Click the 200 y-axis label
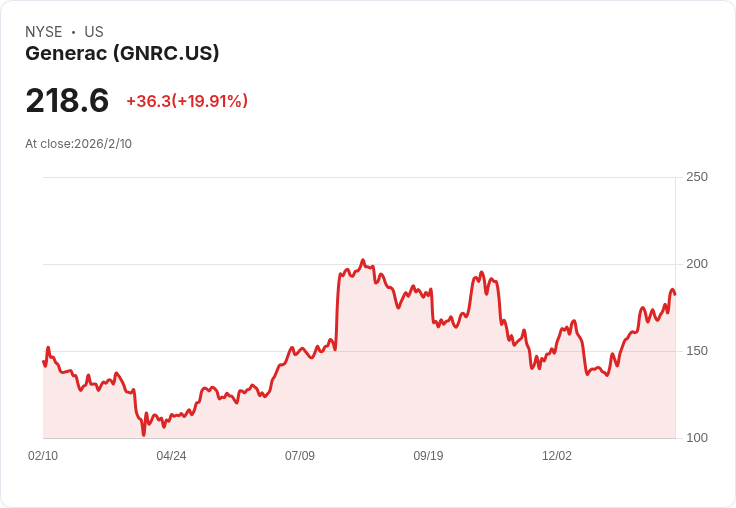The width and height of the screenshot is (736, 508). point(697,264)
